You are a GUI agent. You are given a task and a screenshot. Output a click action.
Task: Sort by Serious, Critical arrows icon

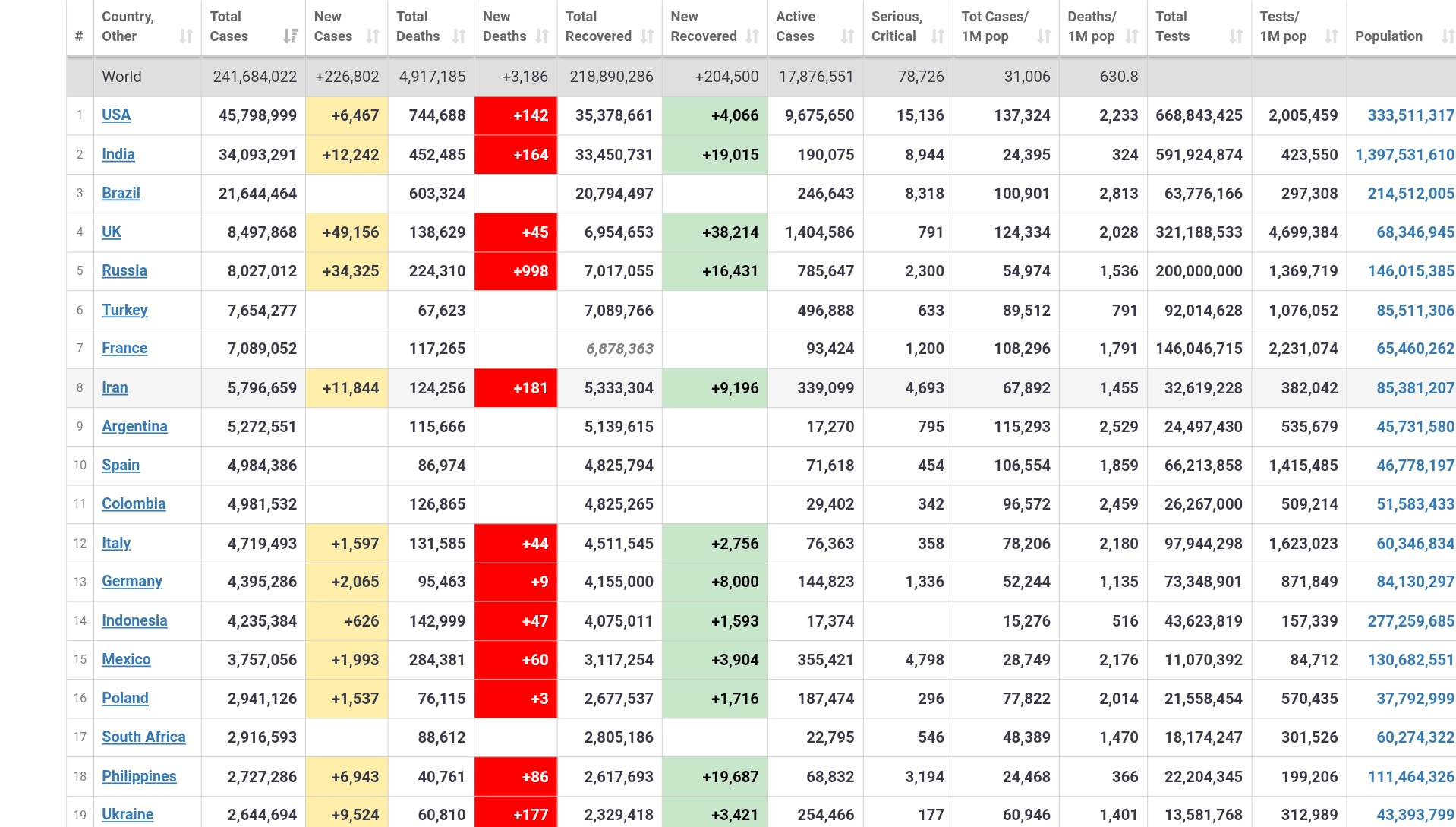(938, 36)
